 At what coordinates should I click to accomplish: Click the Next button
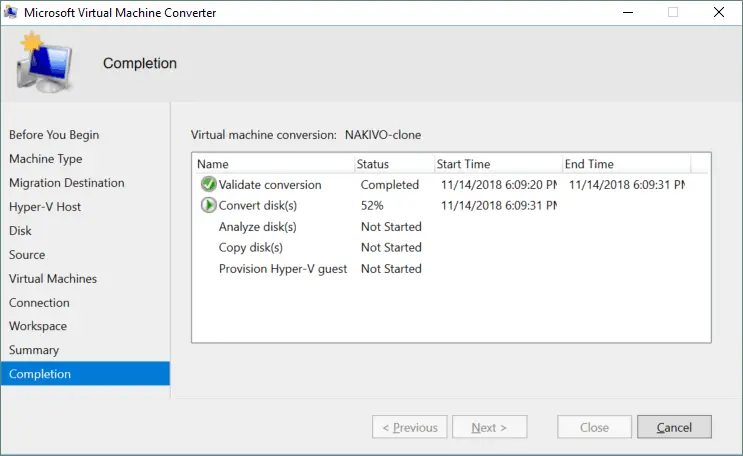(489, 427)
